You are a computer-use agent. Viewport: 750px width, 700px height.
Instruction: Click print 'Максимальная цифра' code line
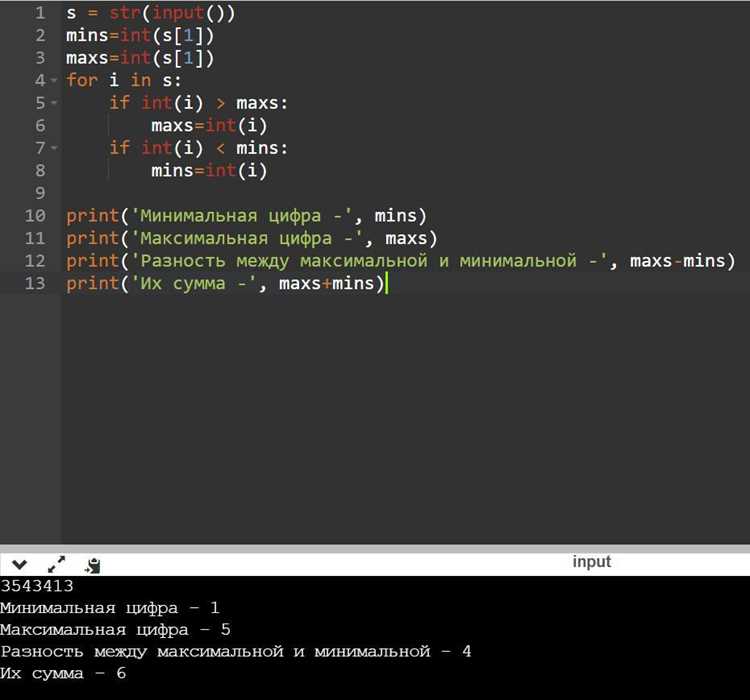pos(252,238)
